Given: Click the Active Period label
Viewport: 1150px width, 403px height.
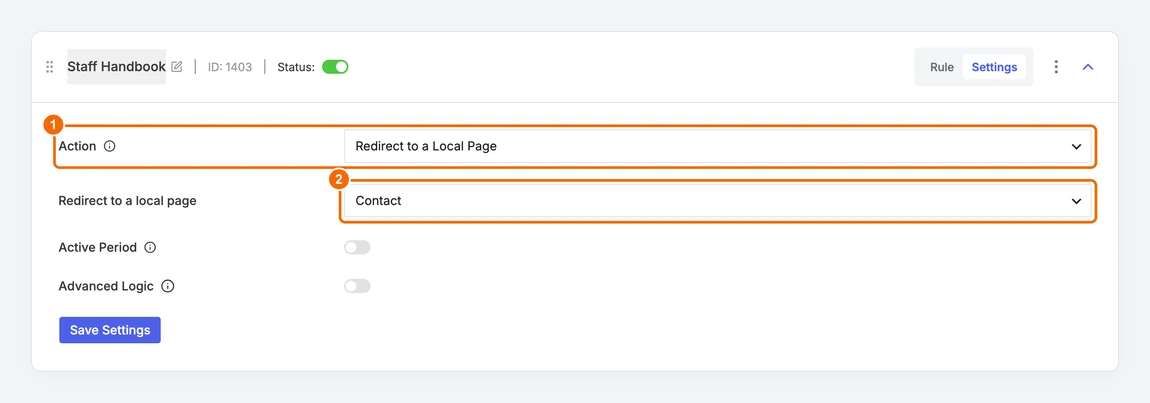Looking at the screenshot, I should (x=98, y=247).
